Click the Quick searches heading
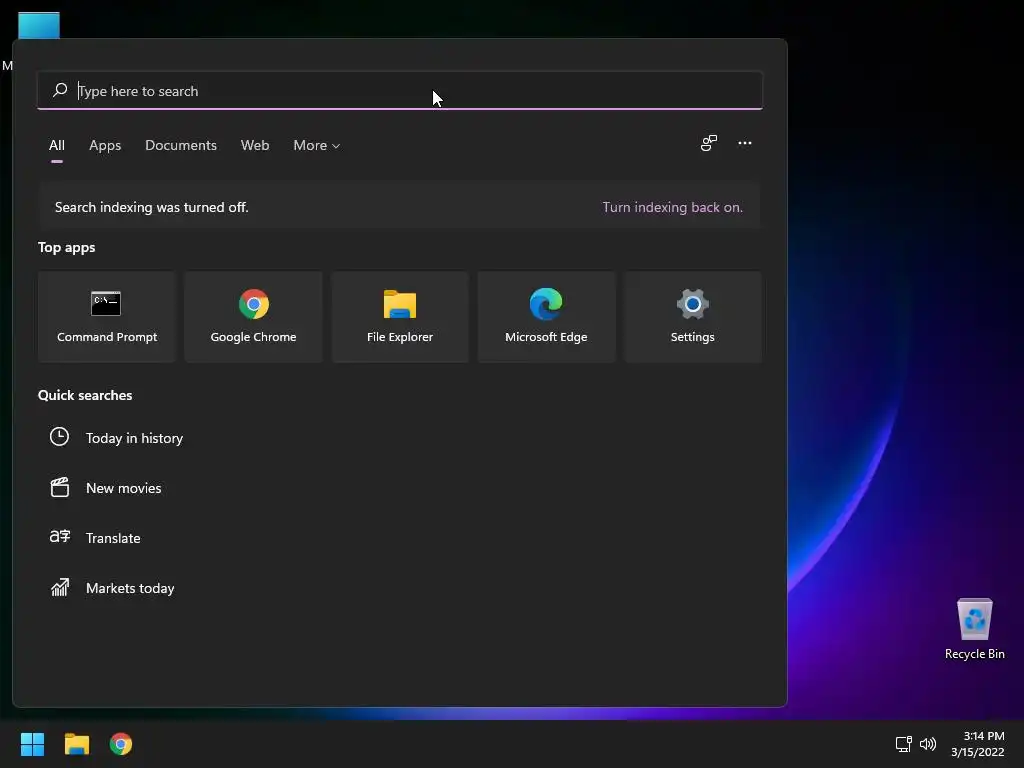The width and height of the screenshot is (1024, 768). [85, 395]
